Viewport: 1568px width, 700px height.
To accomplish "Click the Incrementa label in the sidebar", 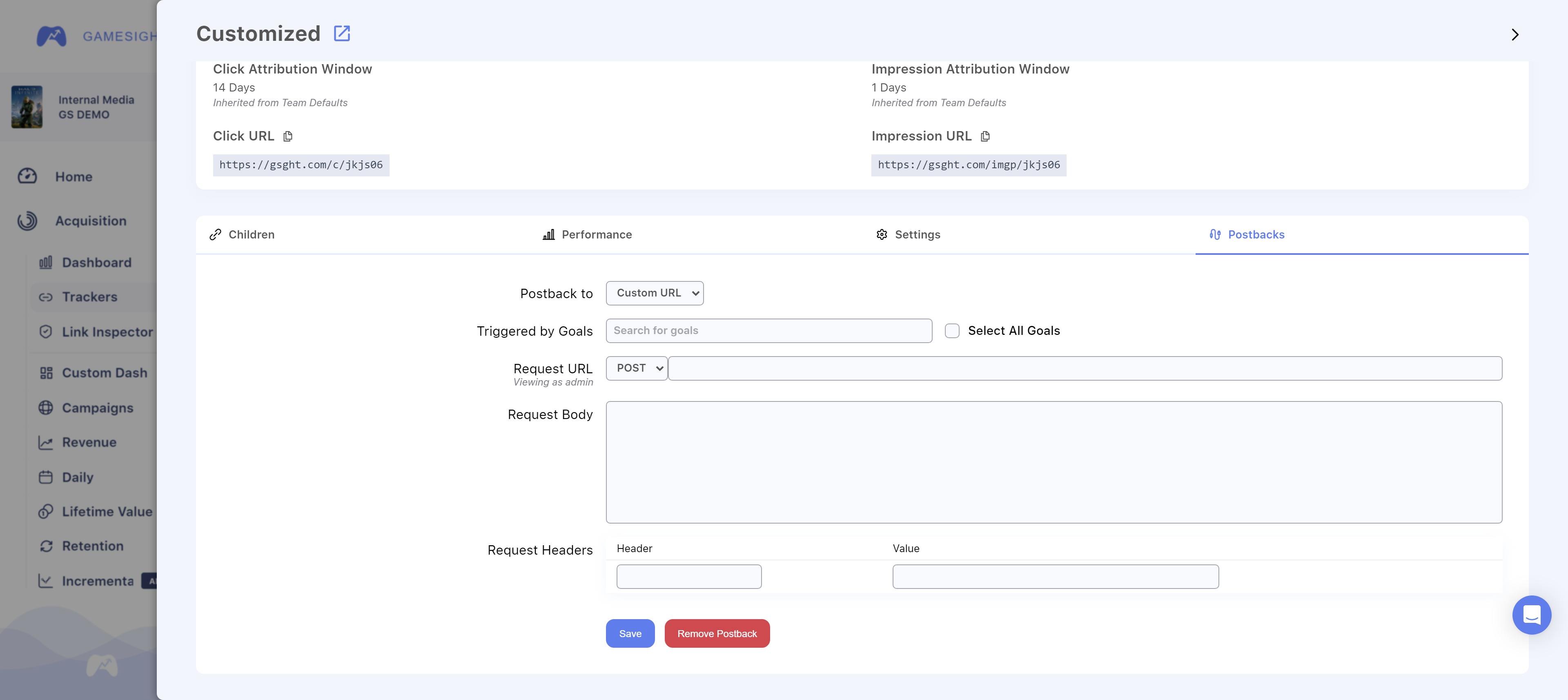I will (x=98, y=581).
